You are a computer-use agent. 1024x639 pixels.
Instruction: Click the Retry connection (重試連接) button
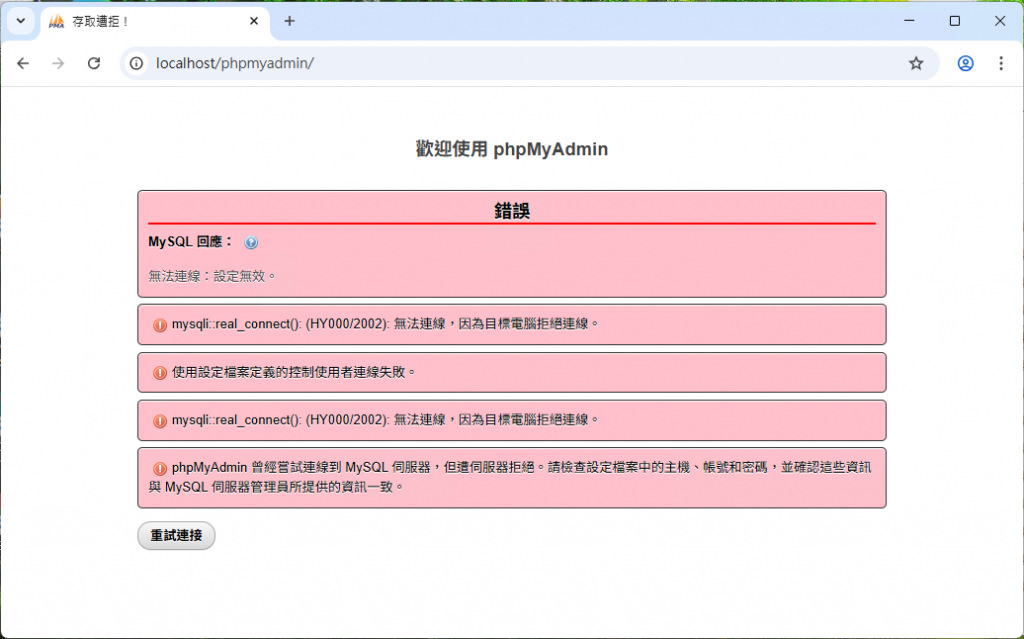[x=176, y=535]
